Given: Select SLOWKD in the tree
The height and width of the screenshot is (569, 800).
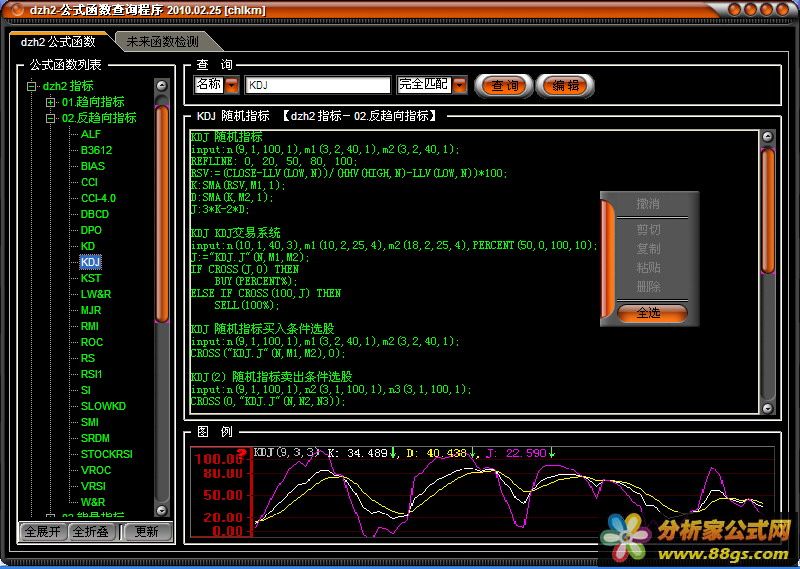Looking at the screenshot, I should pyautogui.click(x=103, y=406).
